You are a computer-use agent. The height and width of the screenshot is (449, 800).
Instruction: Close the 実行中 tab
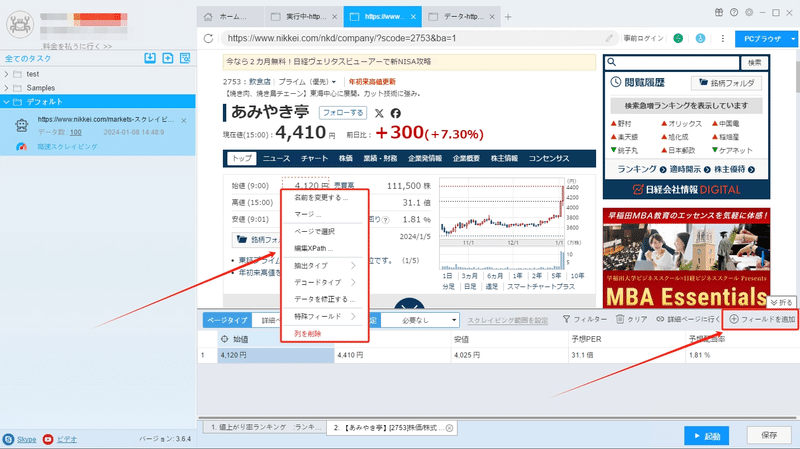coord(334,17)
